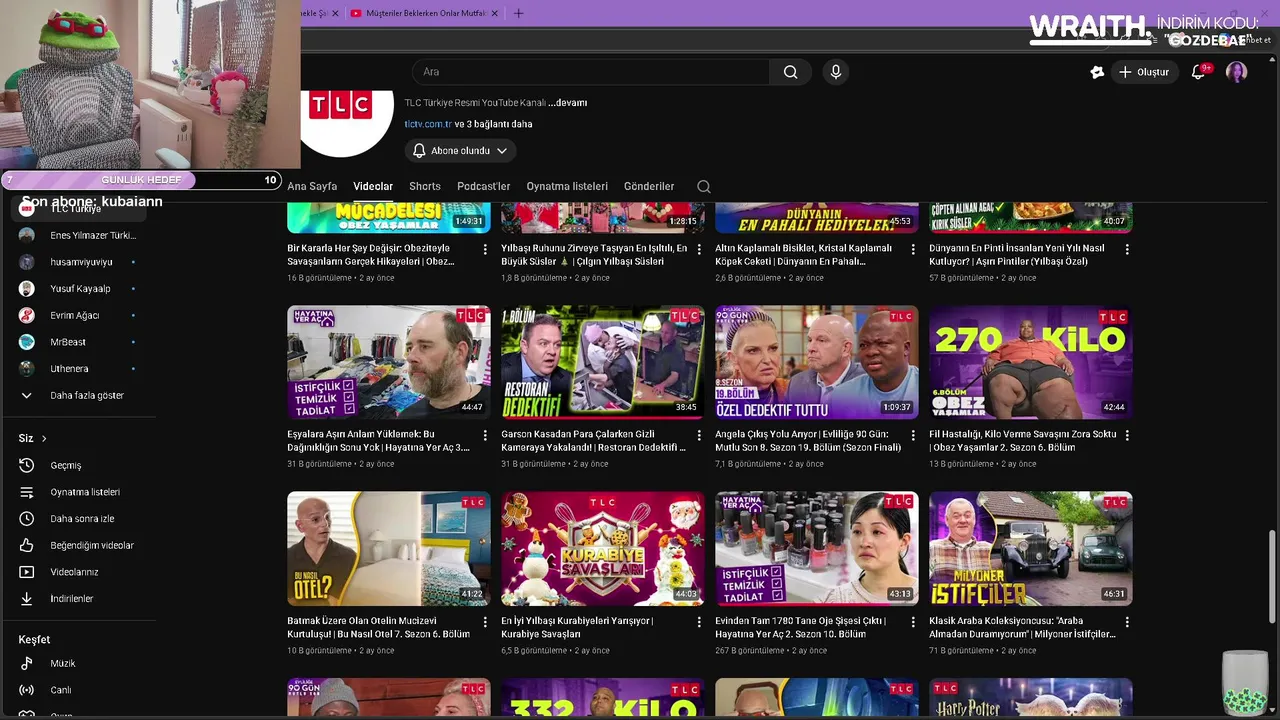Open video title Yılbaşı Ruhunu Zirveye Taşıyan
The width and height of the screenshot is (1280, 720).
point(594,255)
